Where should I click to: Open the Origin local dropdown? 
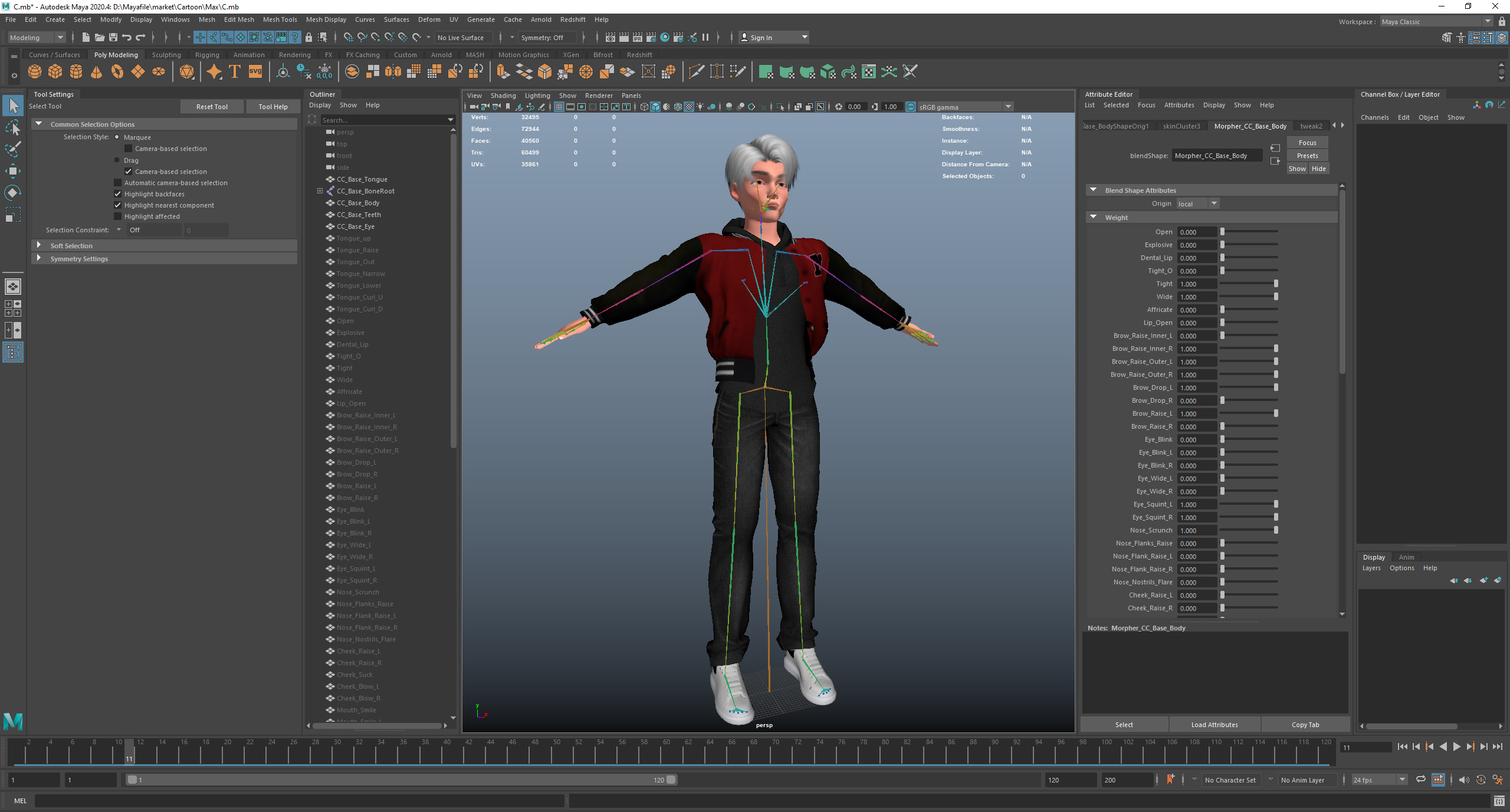(x=1197, y=204)
